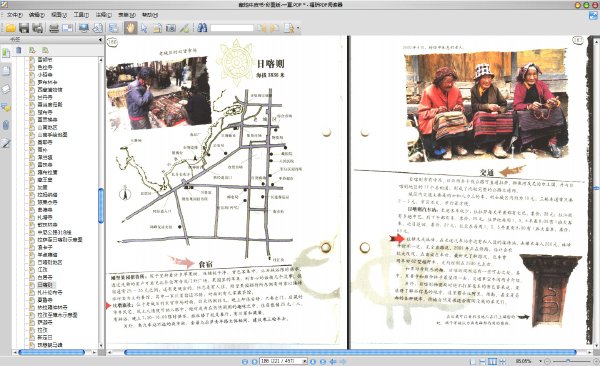Click the Print toolbar icon

(54, 28)
